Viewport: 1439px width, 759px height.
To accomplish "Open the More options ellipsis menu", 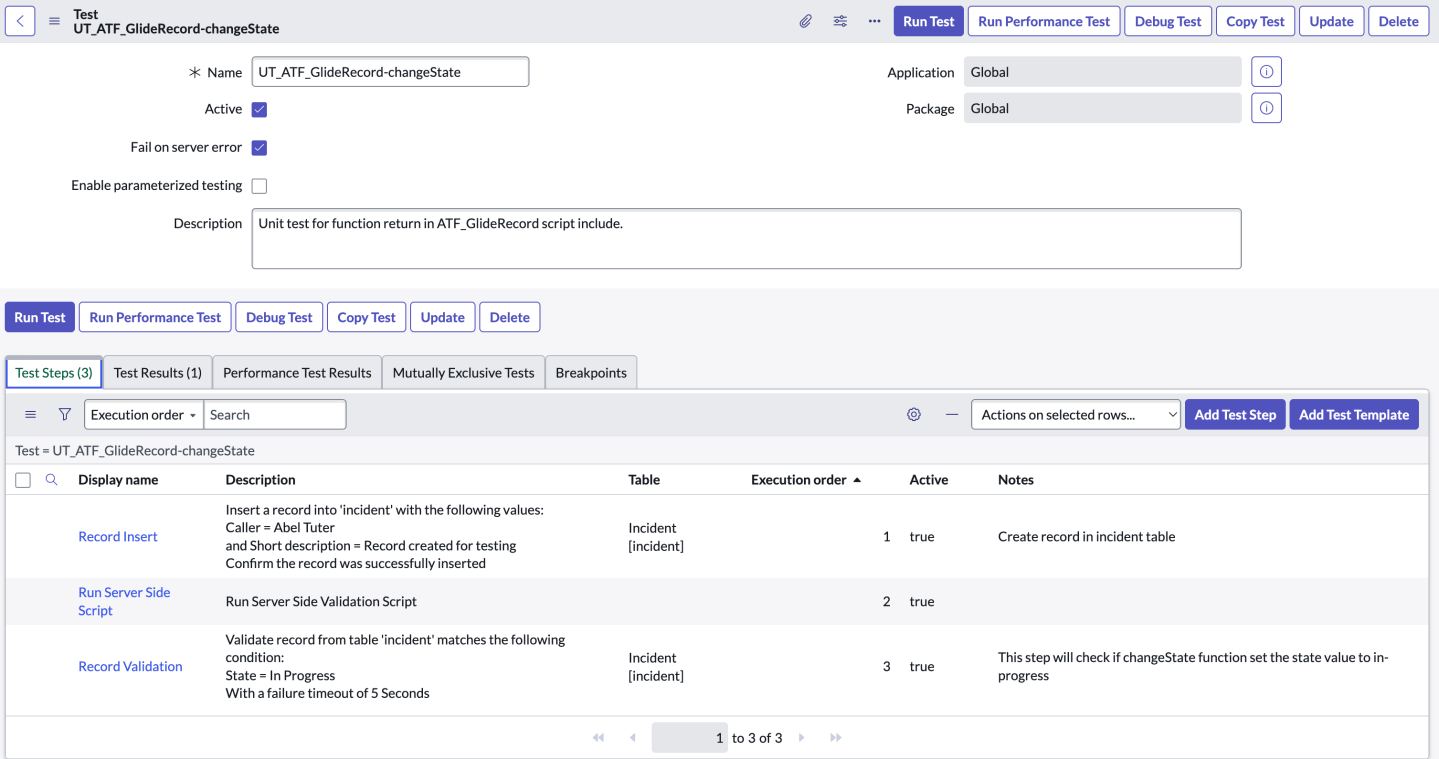I will 873,20.
